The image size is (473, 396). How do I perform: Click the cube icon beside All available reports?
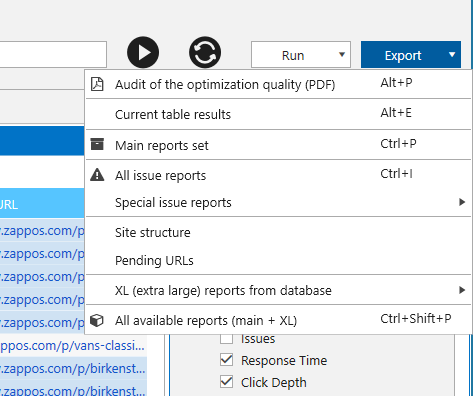(97, 321)
